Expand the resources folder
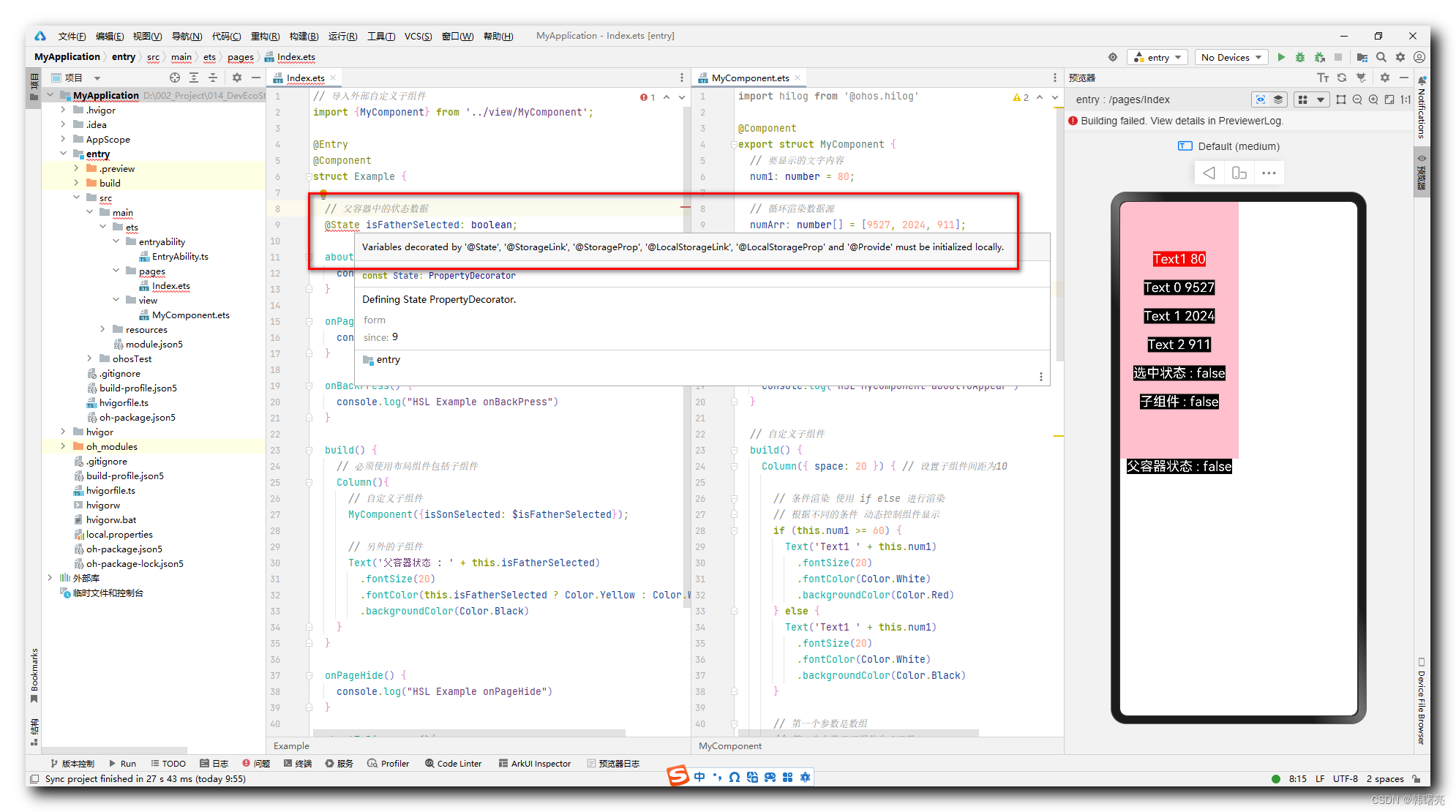1456x812 pixels. click(x=102, y=329)
